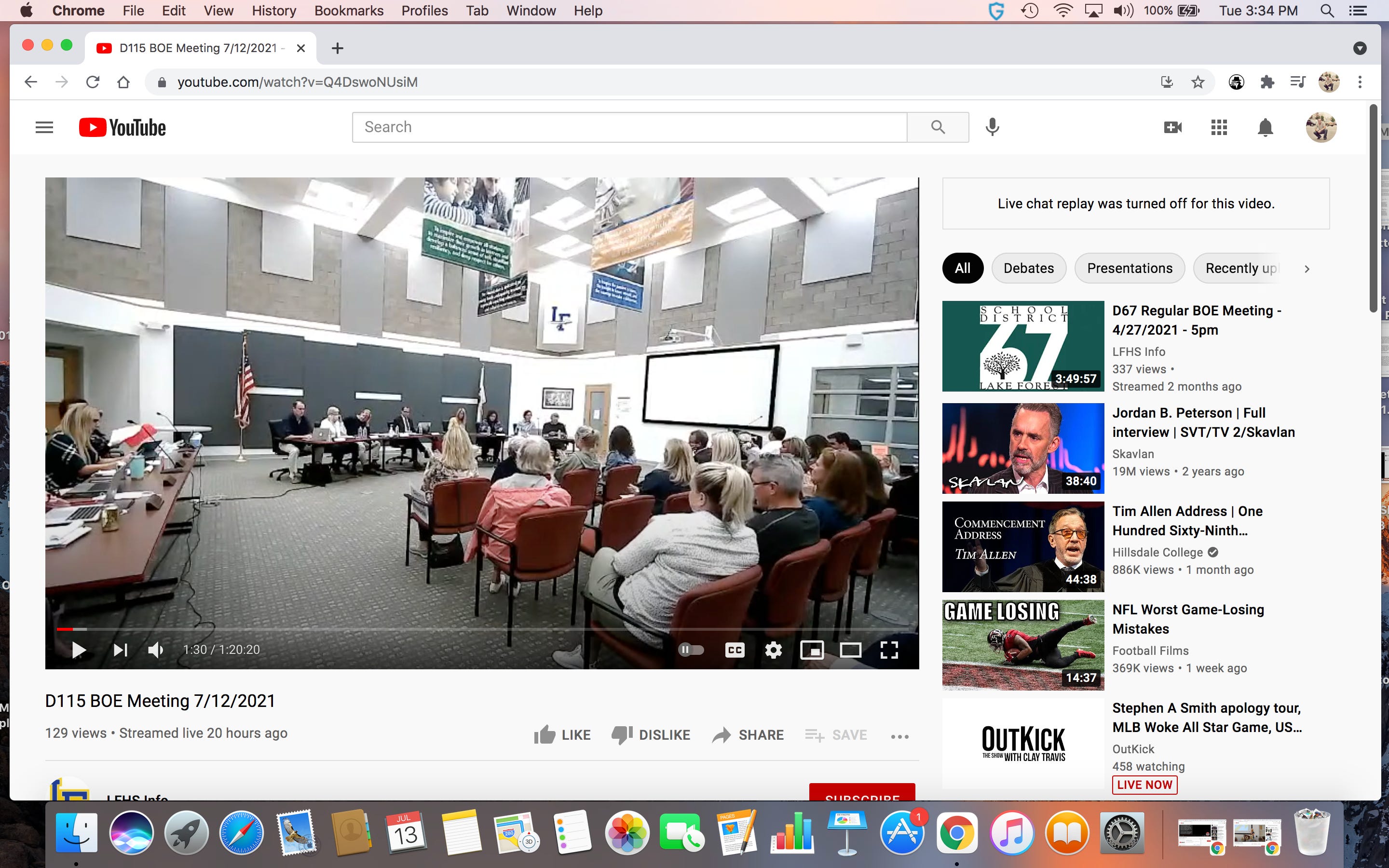This screenshot has height=868, width=1389.
Task: Open YouTube notifications bell
Action: coord(1265,127)
